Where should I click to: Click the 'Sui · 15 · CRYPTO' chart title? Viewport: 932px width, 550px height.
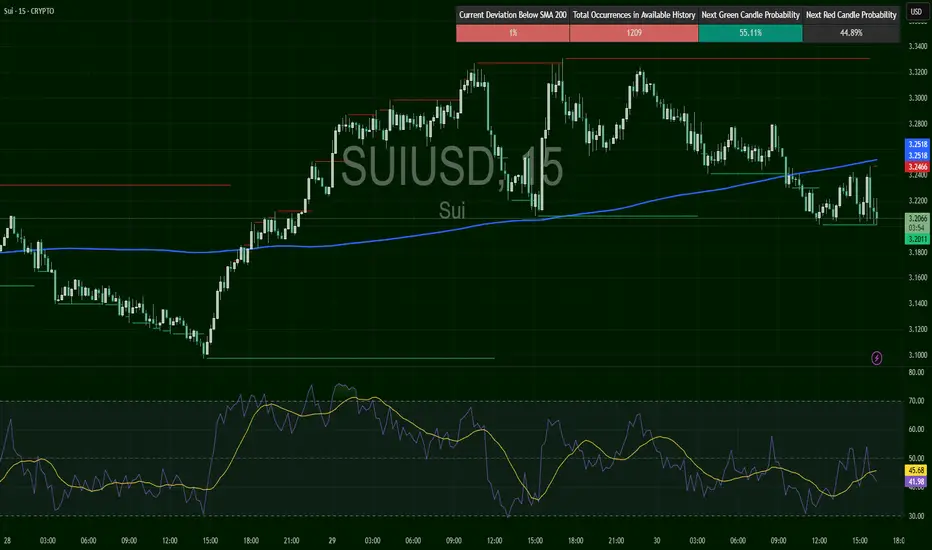(x=29, y=11)
